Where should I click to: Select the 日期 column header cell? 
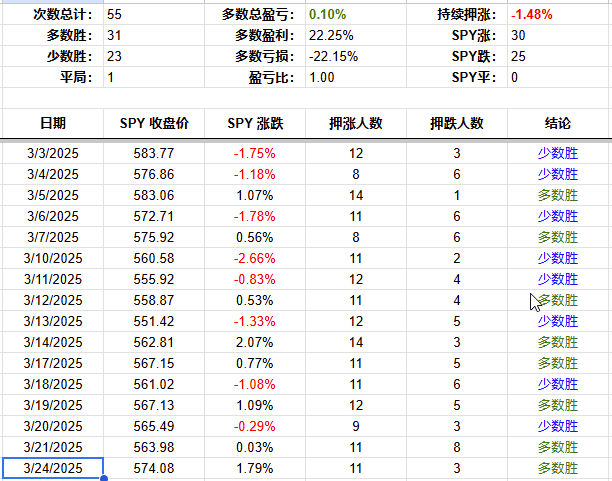coord(53,124)
